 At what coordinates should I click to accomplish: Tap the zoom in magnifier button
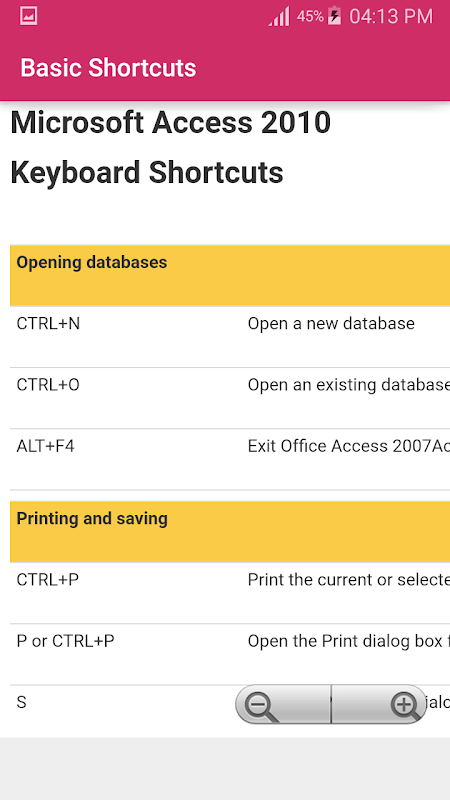tap(379, 704)
